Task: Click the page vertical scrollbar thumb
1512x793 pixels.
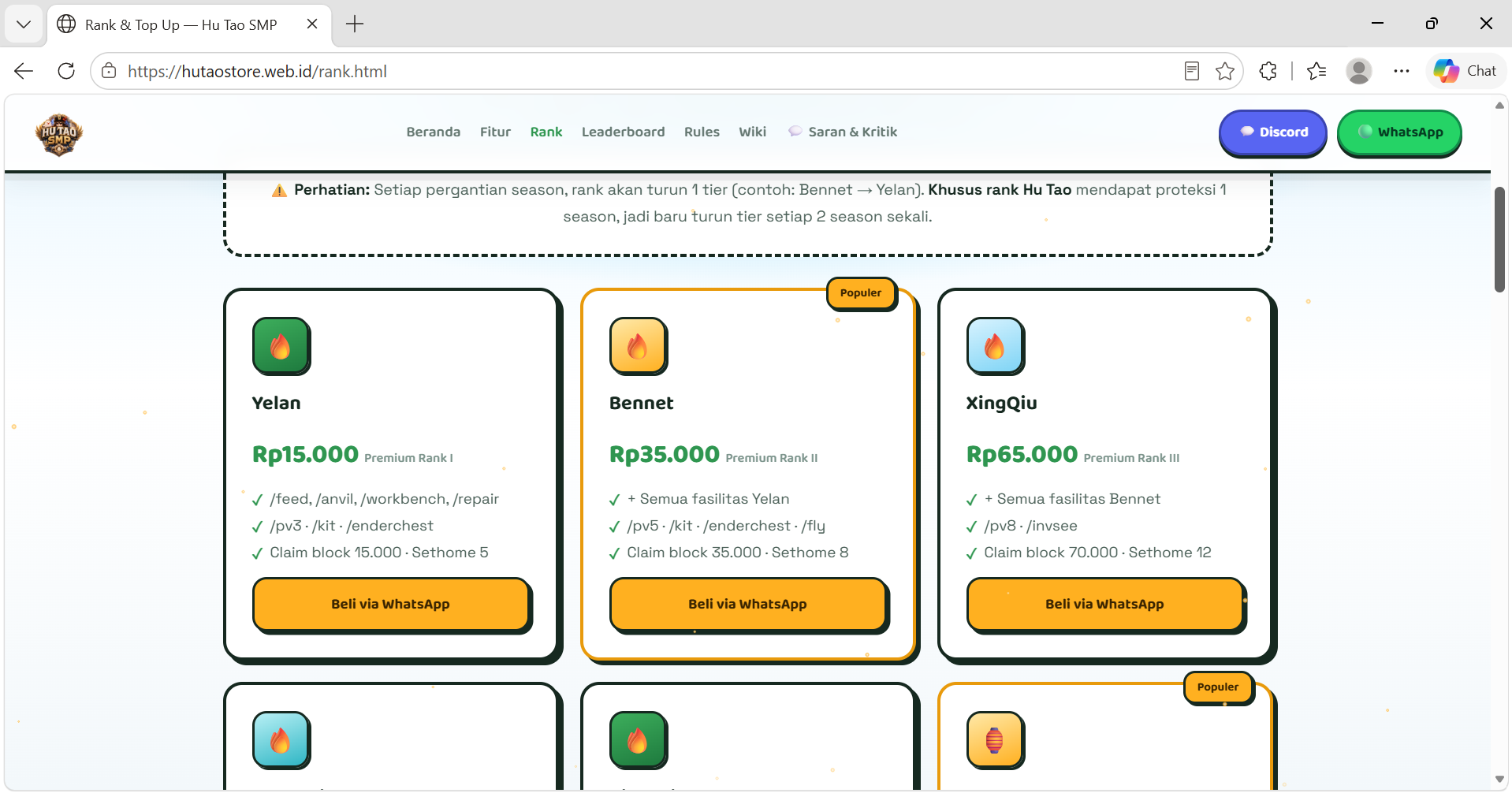Action: [x=1499, y=240]
